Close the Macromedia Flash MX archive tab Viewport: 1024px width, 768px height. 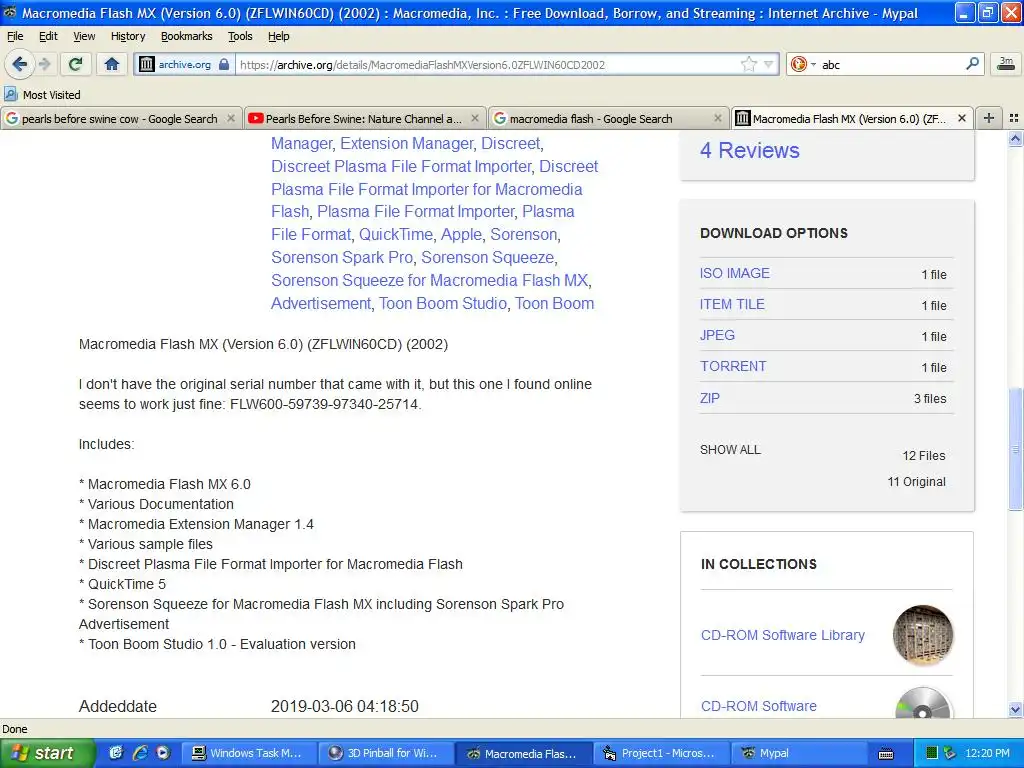[962, 118]
